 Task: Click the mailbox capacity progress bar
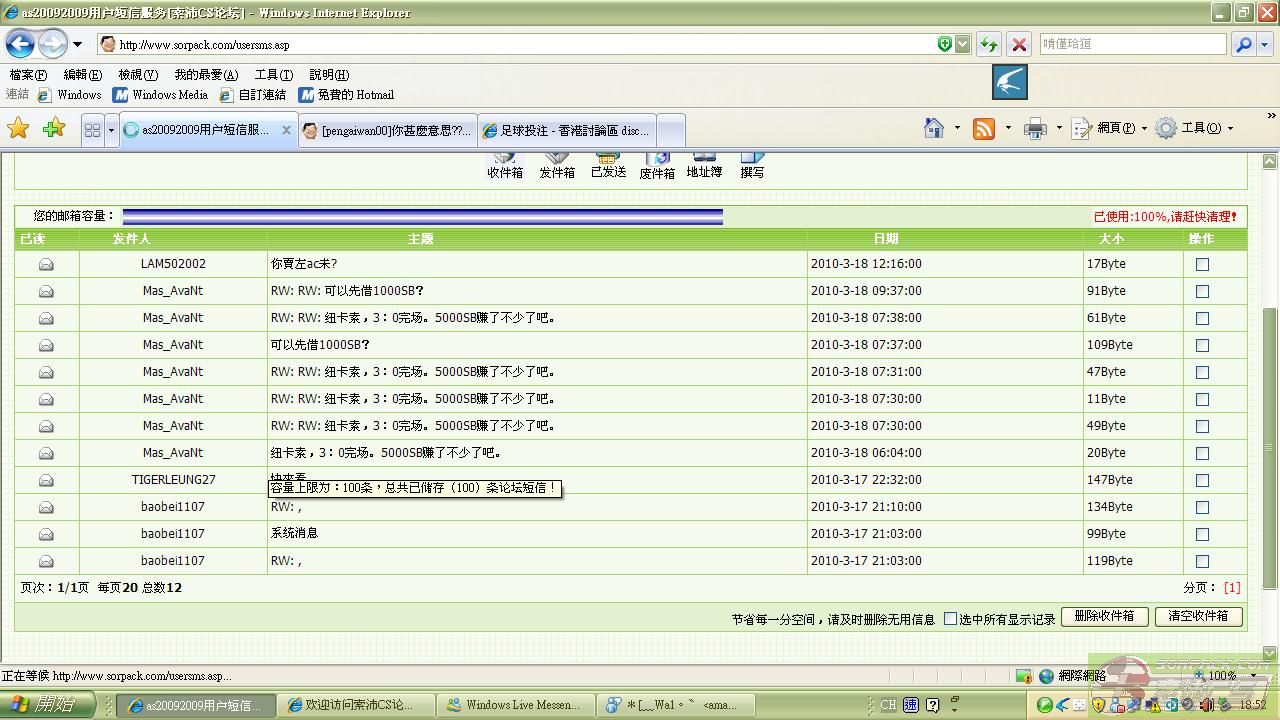pyautogui.click(x=425, y=215)
